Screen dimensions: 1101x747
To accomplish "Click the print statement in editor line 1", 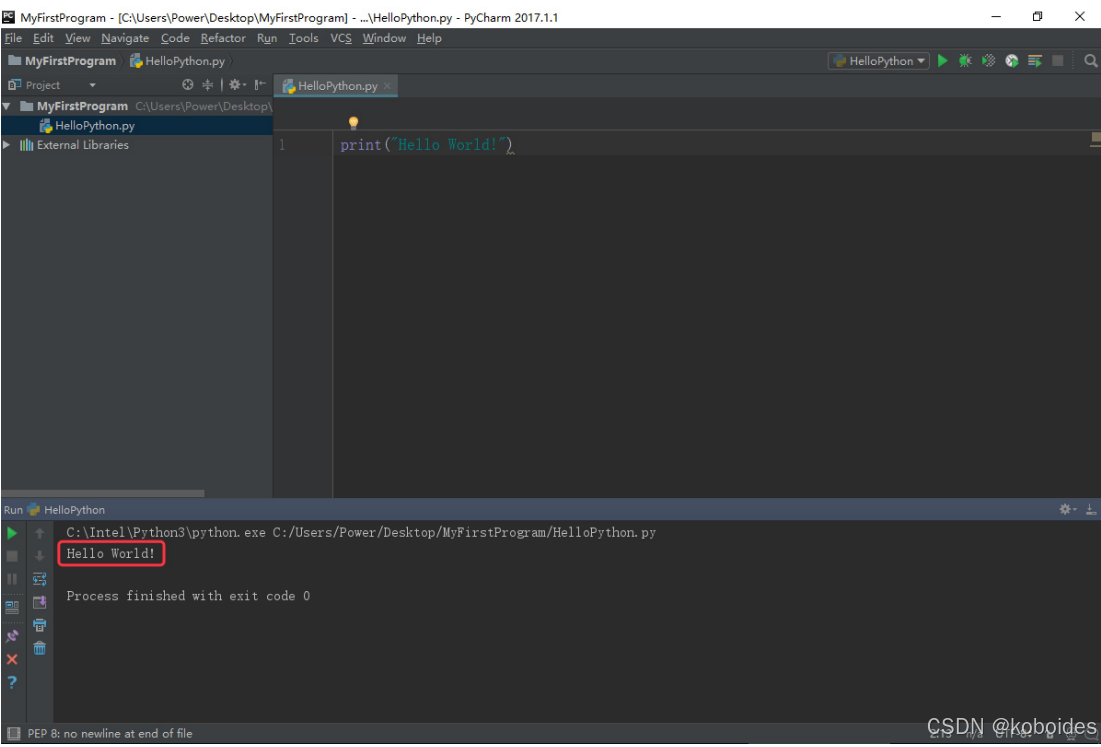I will [426, 145].
